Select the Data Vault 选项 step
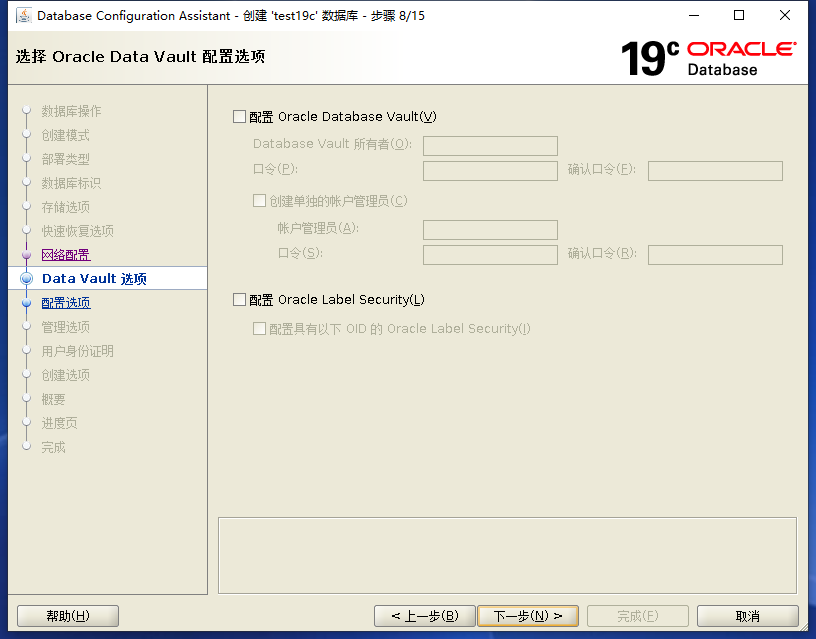 coord(94,279)
